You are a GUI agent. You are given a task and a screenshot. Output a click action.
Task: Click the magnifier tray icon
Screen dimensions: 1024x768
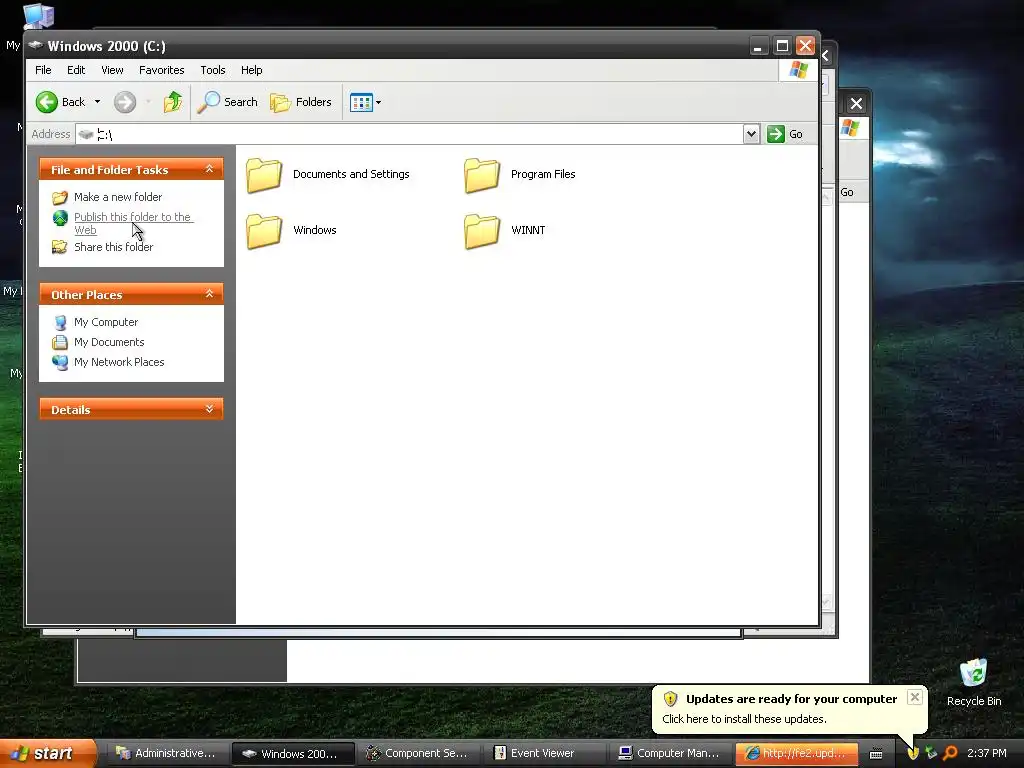(951, 754)
